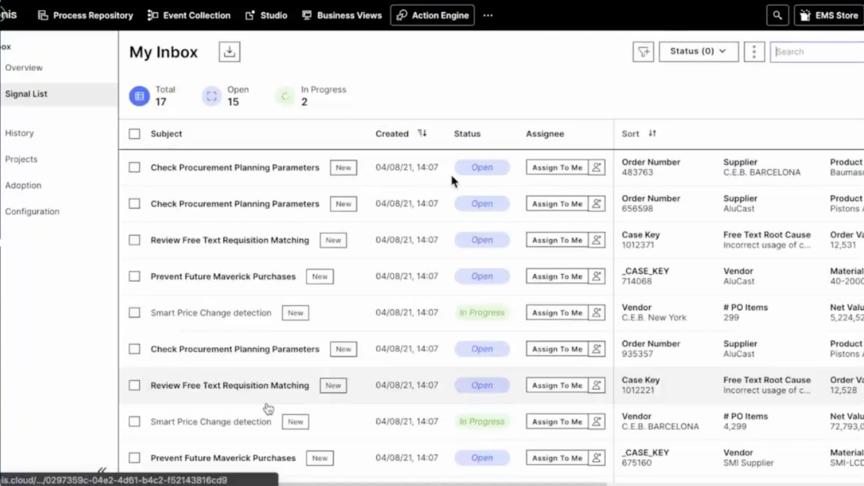864x486 pixels.
Task: Open the more options ellipsis in top bar
Action: click(x=488, y=15)
